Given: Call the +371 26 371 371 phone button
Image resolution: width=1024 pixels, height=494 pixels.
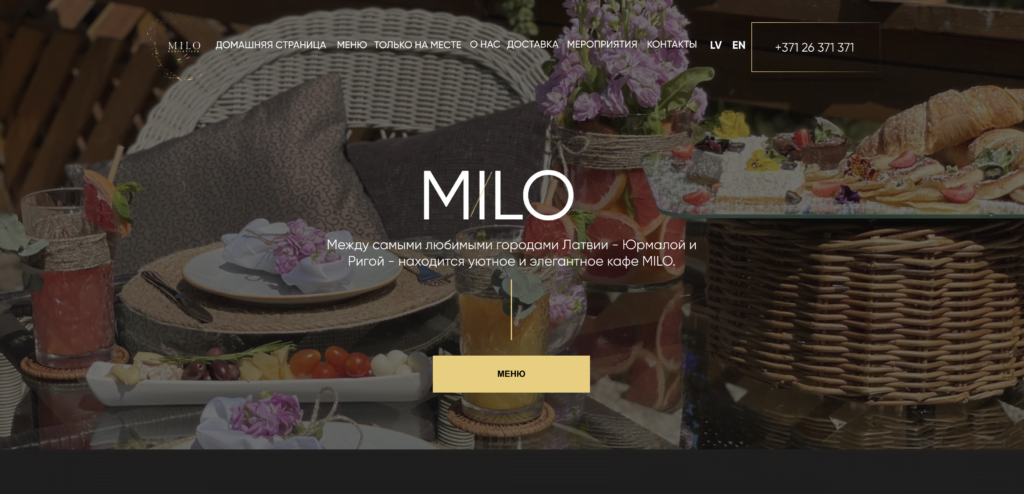Looking at the screenshot, I should point(814,47).
